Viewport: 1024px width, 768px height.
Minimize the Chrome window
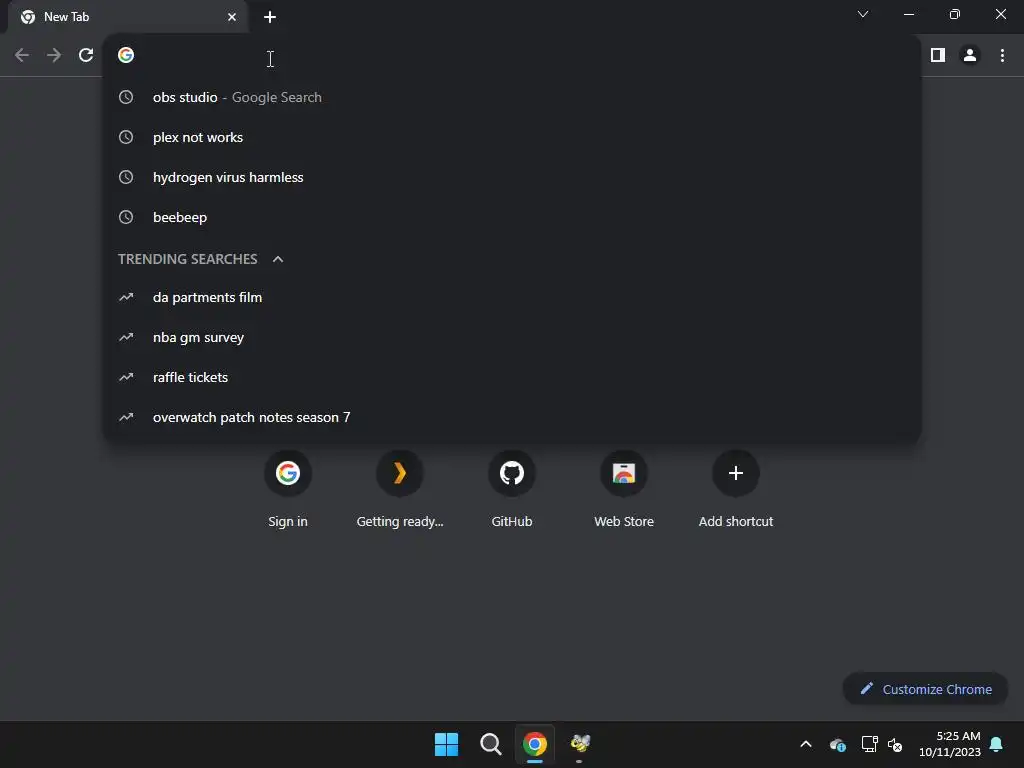coord(909,14)
